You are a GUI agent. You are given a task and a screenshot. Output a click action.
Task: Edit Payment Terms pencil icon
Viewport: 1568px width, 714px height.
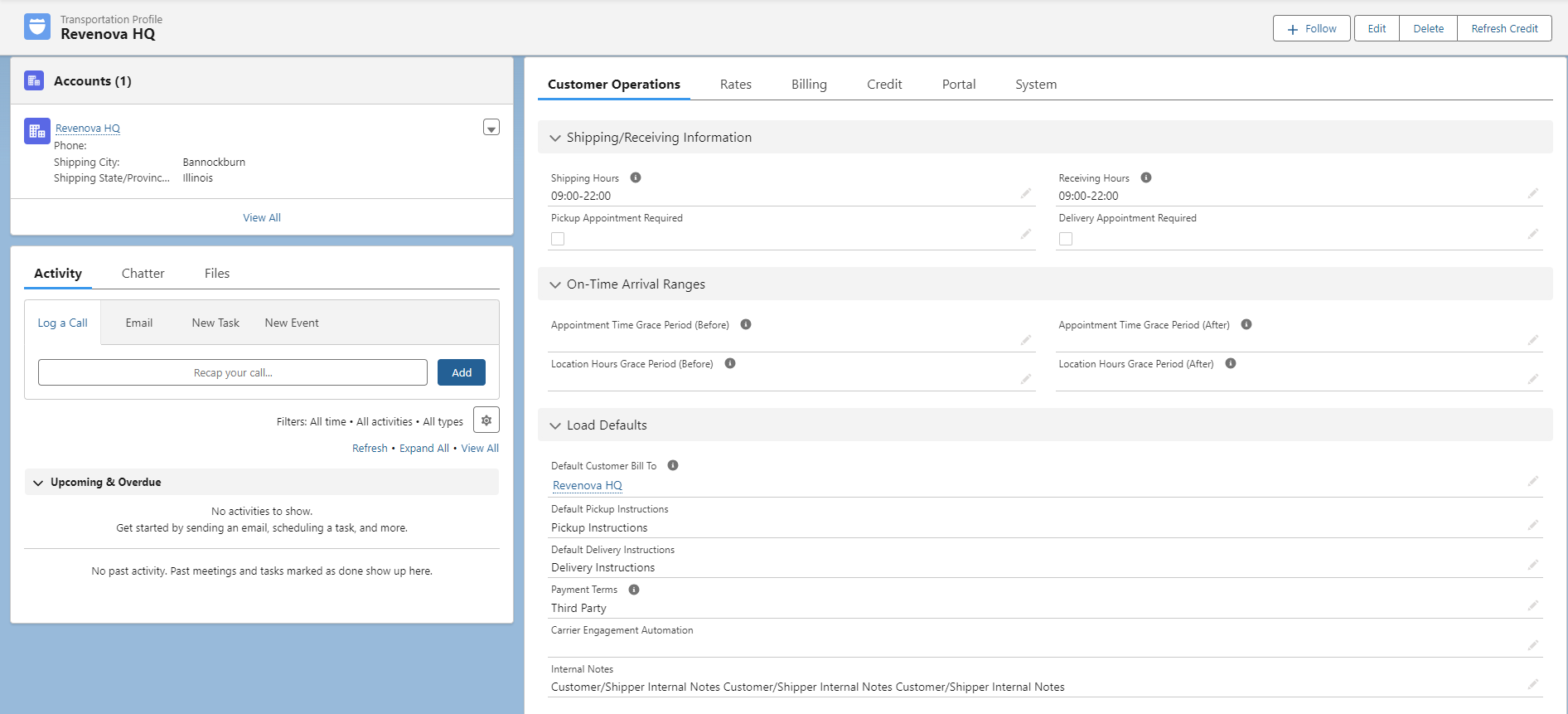[1533, 605]
